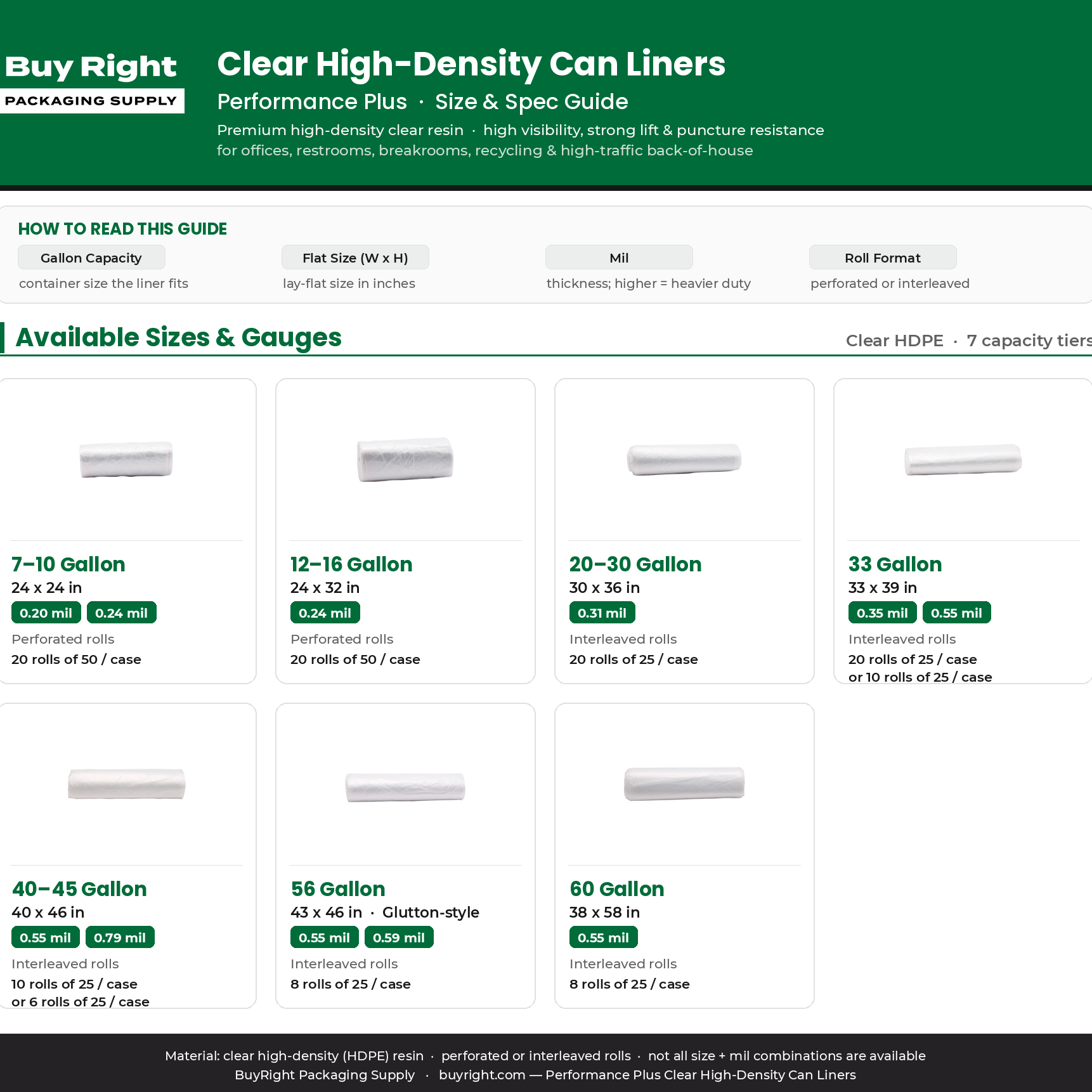Click the '24 x 32 in' size text
This screenshot has height=1092, width=1092.
(325, 588)
